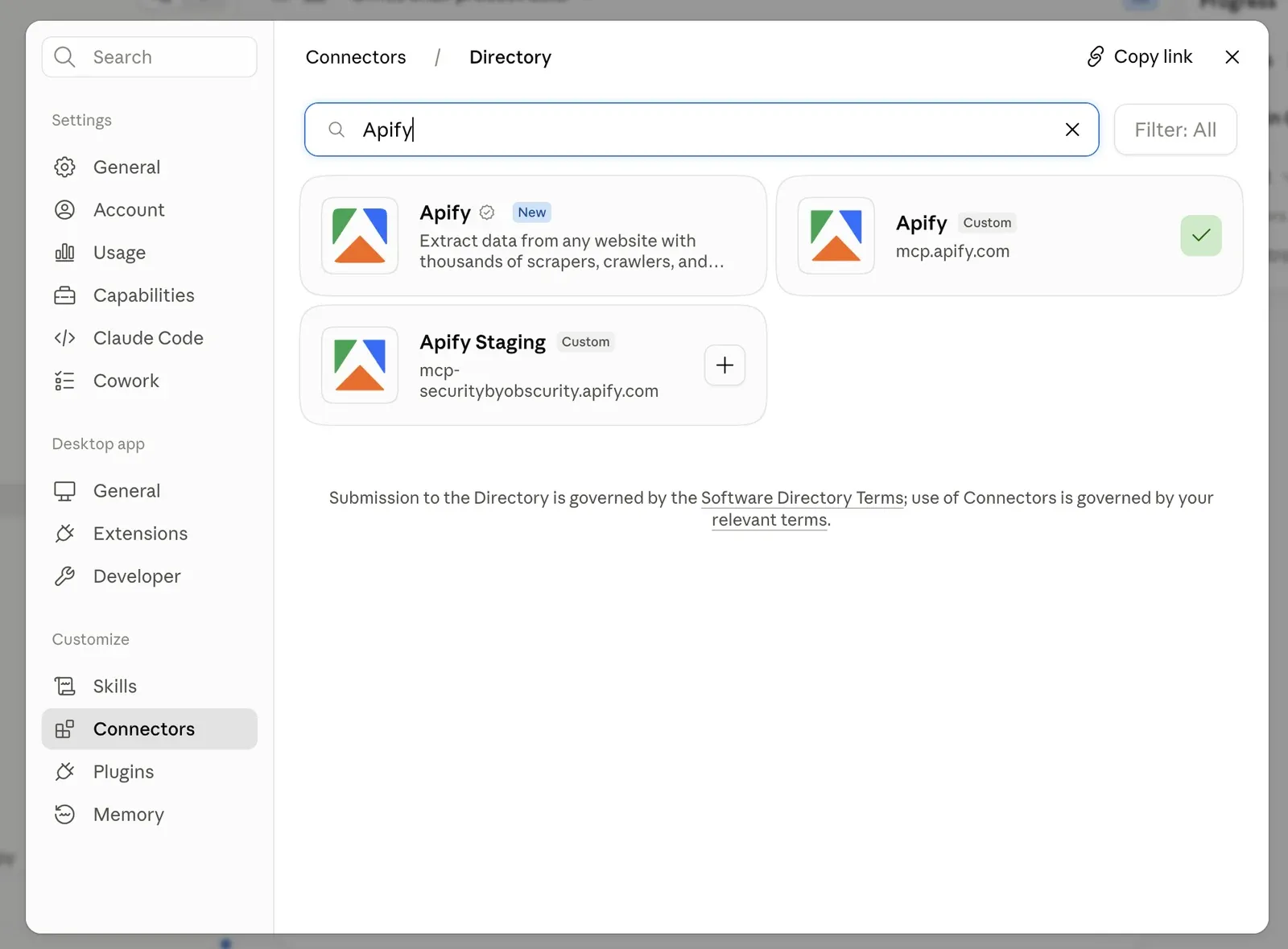This screenshot has width=1288, height=949.
Task: Open Claude Code settings
Action: [x=150, y=338]
